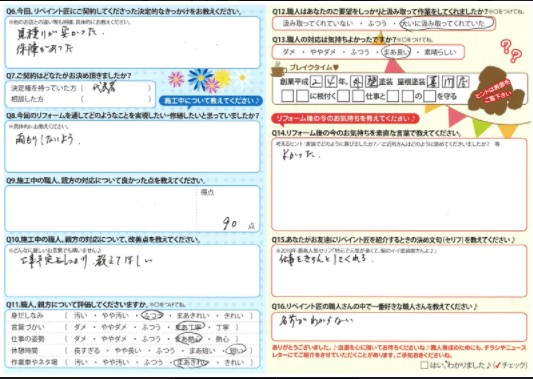
Task: Select 短い in the 休憩時間 row
Action: coord(236,350)
